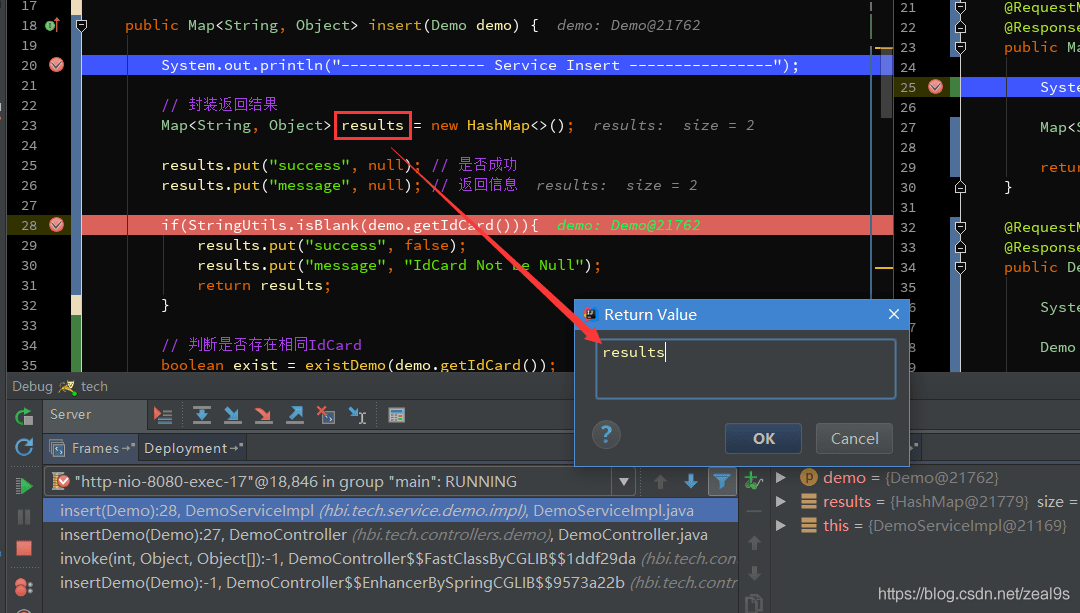Collapse the fold marker on line 23 in the right editor
Viewport: 1080px width, 613px height.
click(960, 48)
